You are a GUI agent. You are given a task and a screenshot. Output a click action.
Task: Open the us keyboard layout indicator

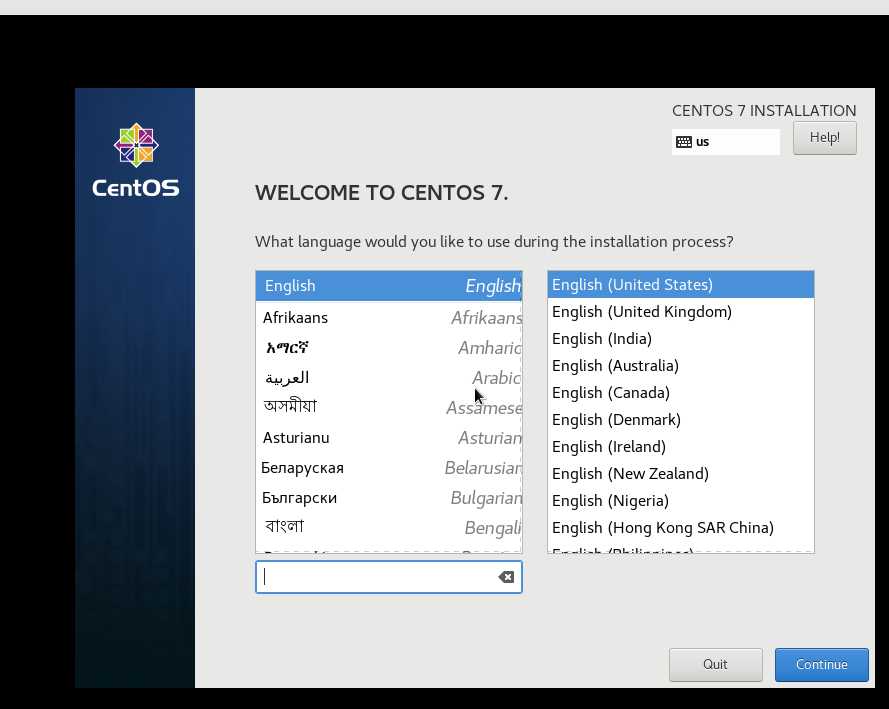pyautogui.click(x=726, y=142)
